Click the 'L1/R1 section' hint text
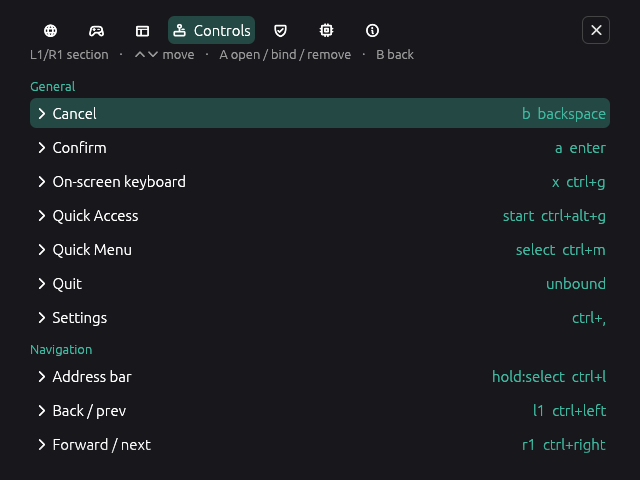The width and height of the screenshot is (640, 480). click(x=69, y=55)
